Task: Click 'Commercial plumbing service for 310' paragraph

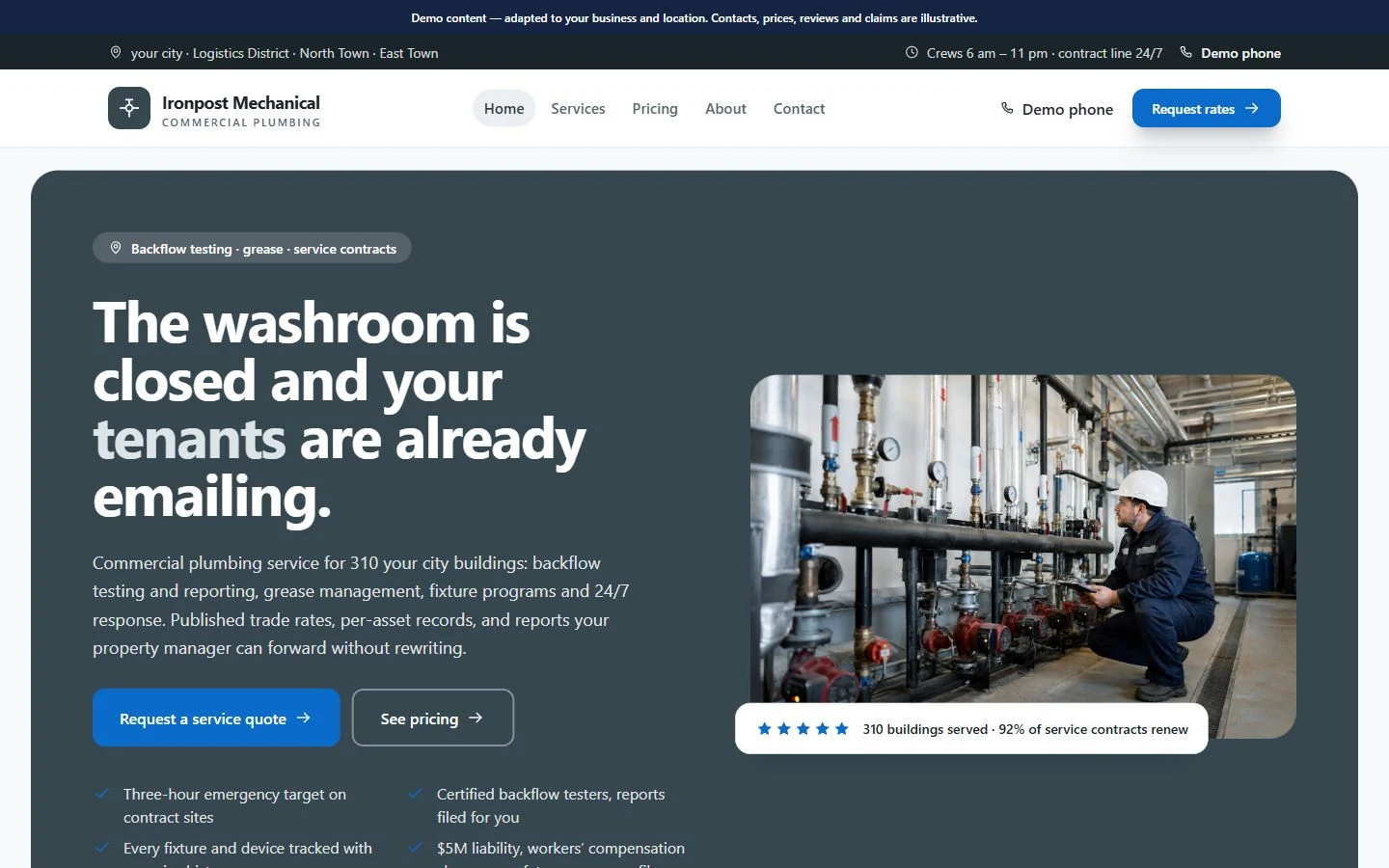Action: coord(362,605)
